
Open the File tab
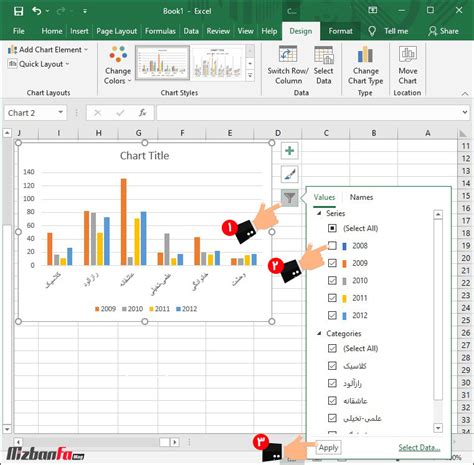point(18,31)
